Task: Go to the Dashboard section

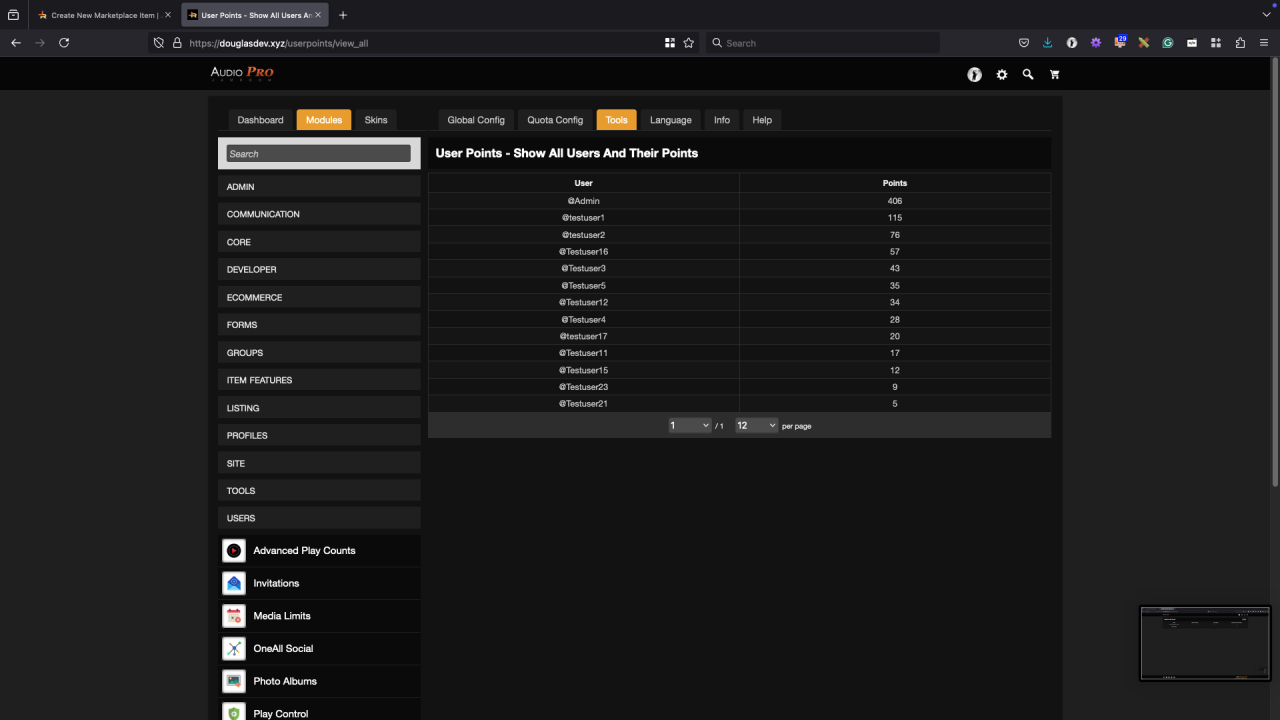Action: tap(260, 120)
